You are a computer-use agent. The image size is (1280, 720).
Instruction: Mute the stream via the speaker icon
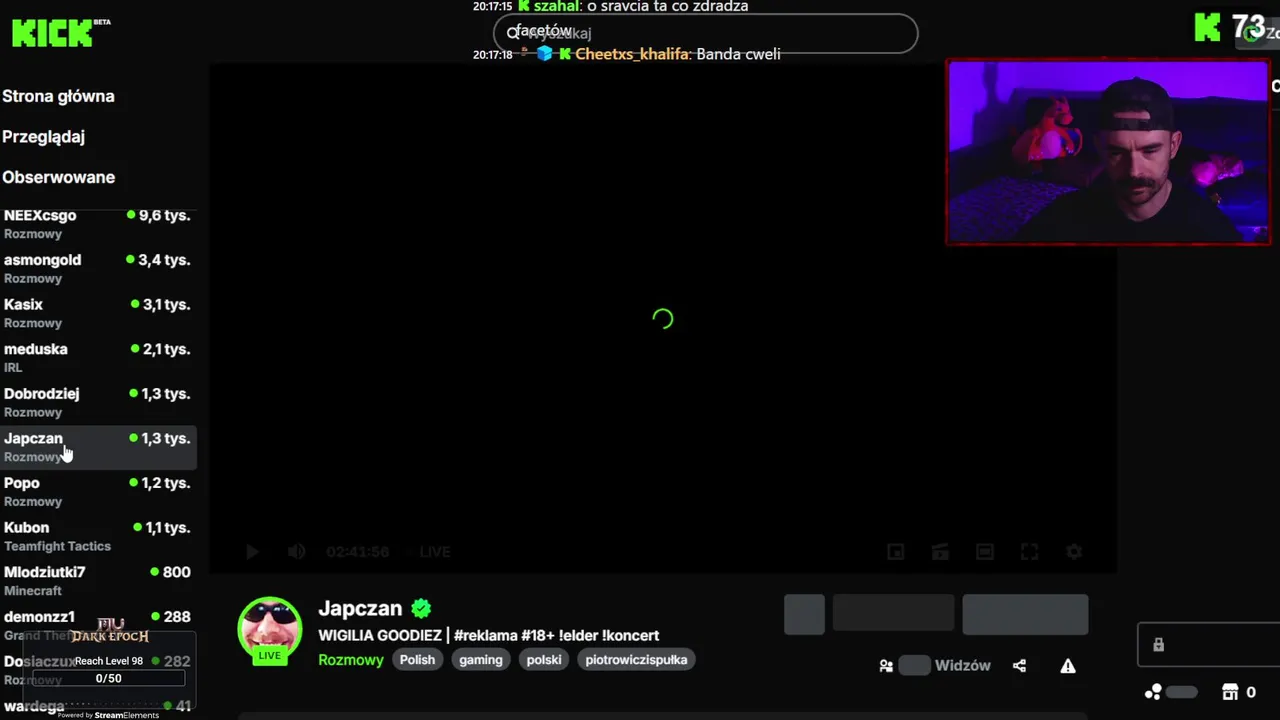point(296,552)
